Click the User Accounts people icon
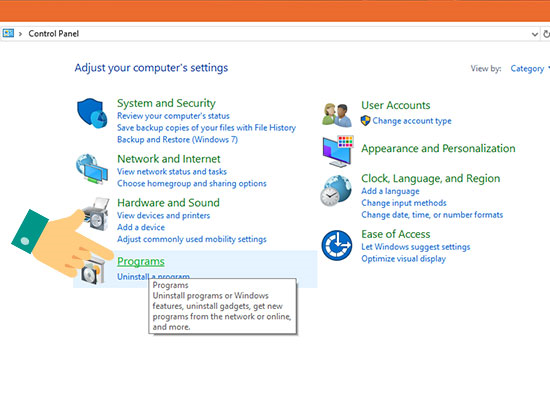The image size is (550, 400). pyautogui.click(x=337, y=115)
